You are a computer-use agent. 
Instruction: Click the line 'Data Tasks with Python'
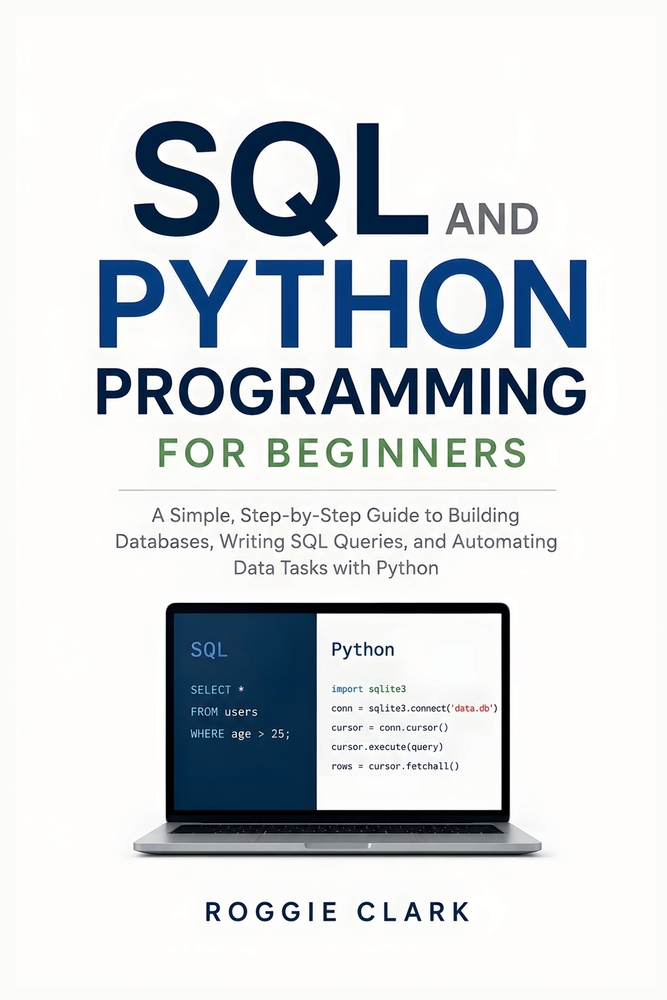(336, 568)
